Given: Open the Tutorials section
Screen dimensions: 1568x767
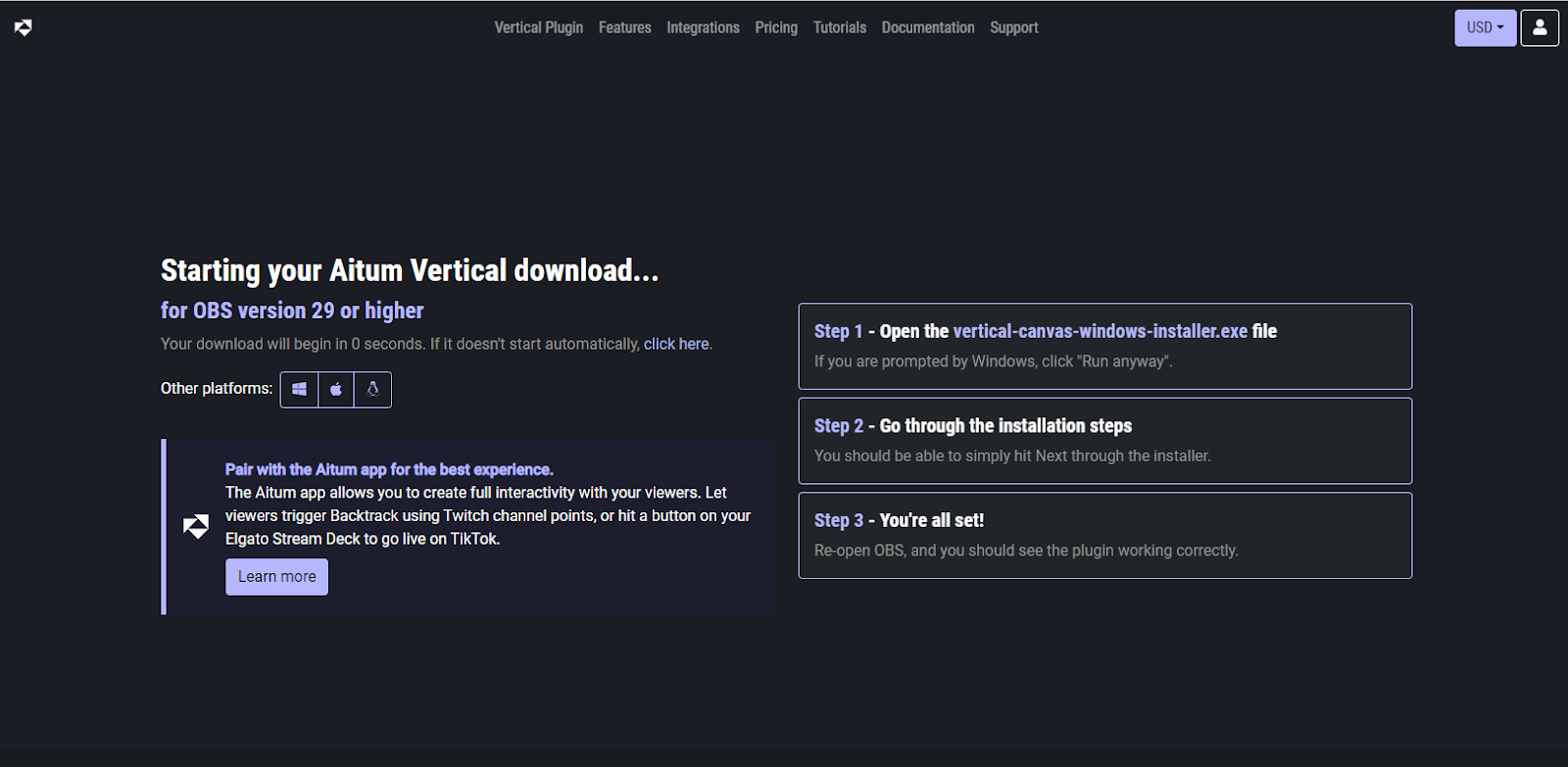Looking at the screenshot, I should coord(840,27).
